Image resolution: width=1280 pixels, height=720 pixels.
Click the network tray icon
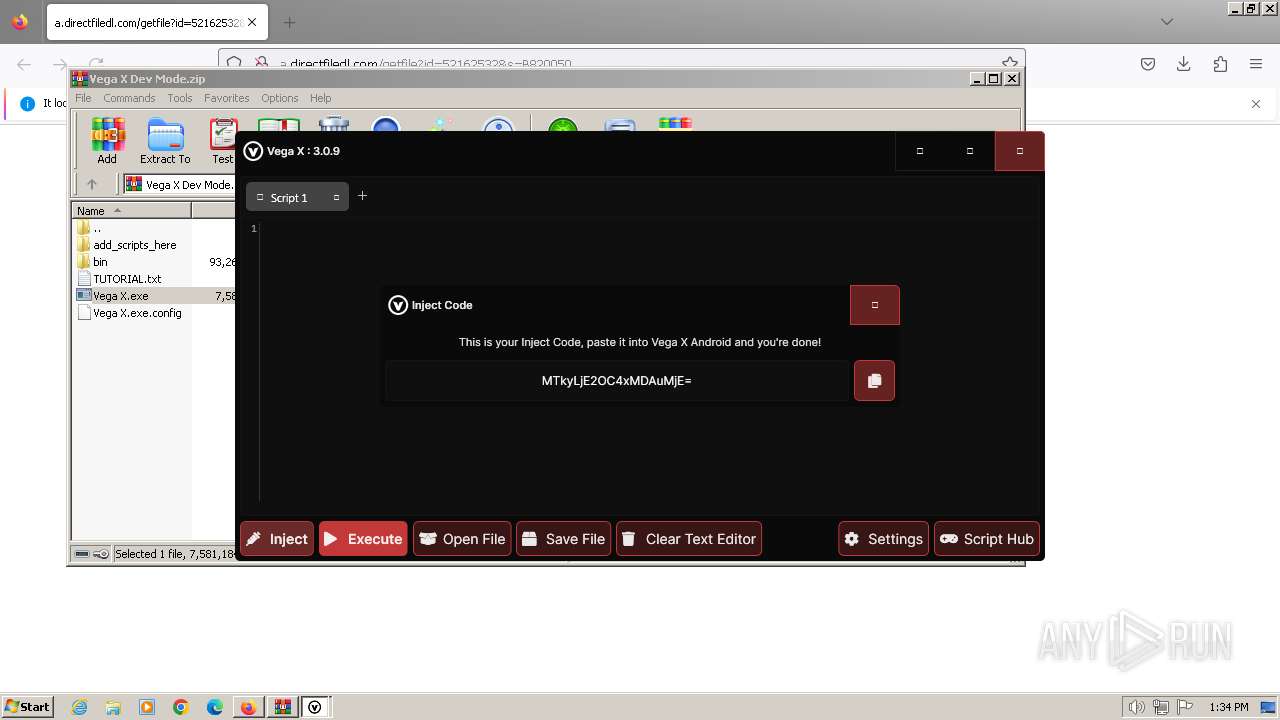tap(1160, 707)
